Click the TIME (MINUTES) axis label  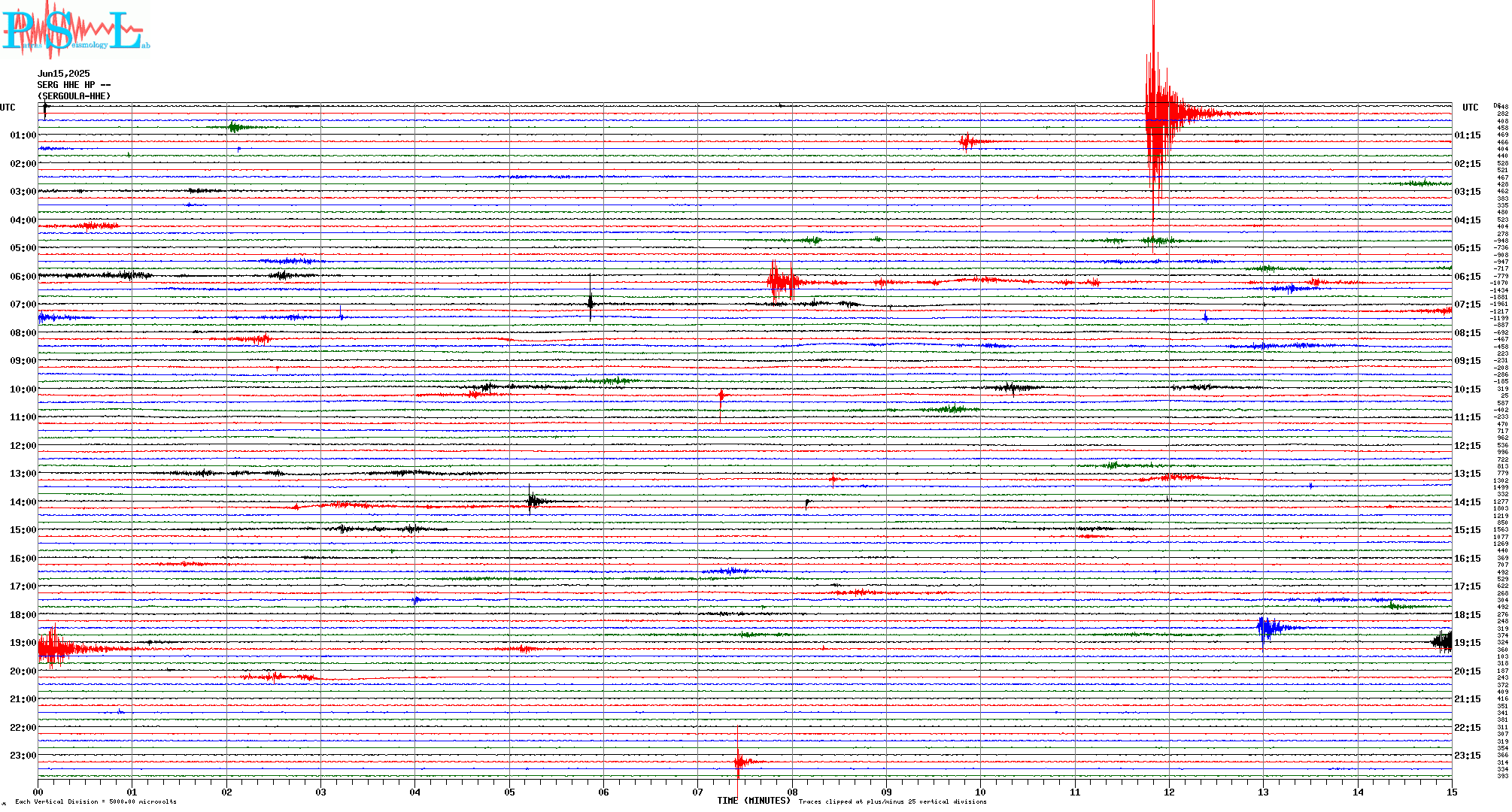click(x=754, y=801)
